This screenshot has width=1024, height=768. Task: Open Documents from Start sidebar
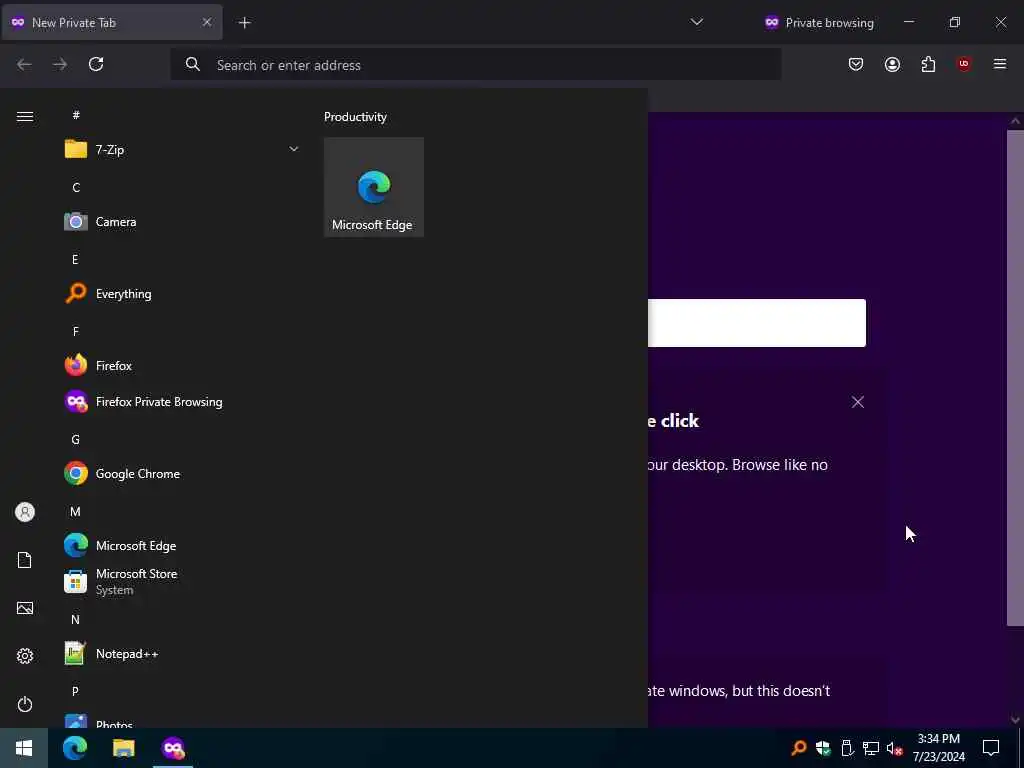[25, 560]
